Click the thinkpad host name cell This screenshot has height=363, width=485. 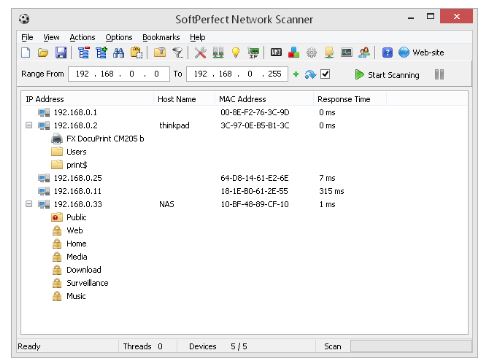point(174,125)
